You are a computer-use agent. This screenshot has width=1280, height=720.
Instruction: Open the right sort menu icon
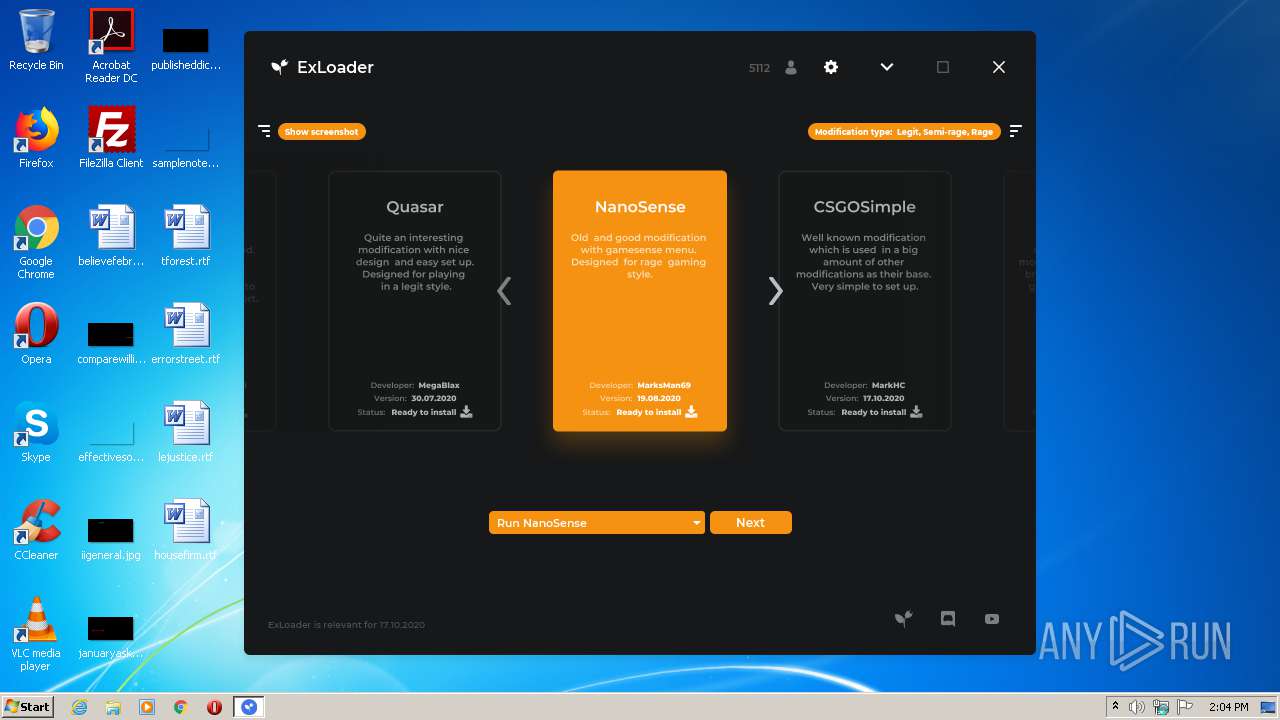tap(1016, 131)
